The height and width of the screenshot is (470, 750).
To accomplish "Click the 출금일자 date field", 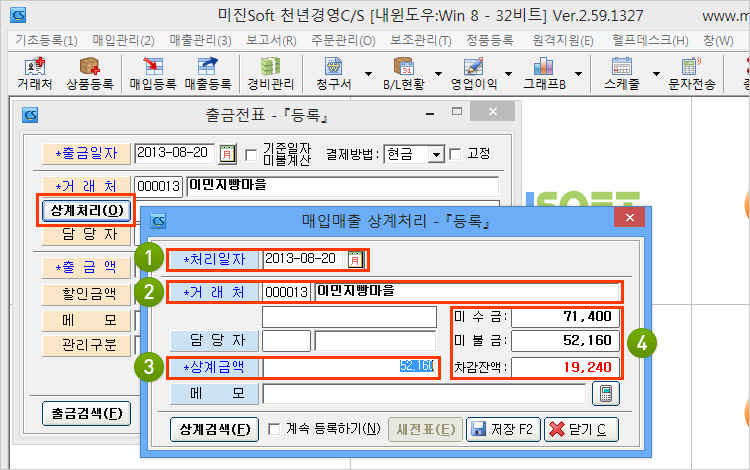I will tap(174, 153).
